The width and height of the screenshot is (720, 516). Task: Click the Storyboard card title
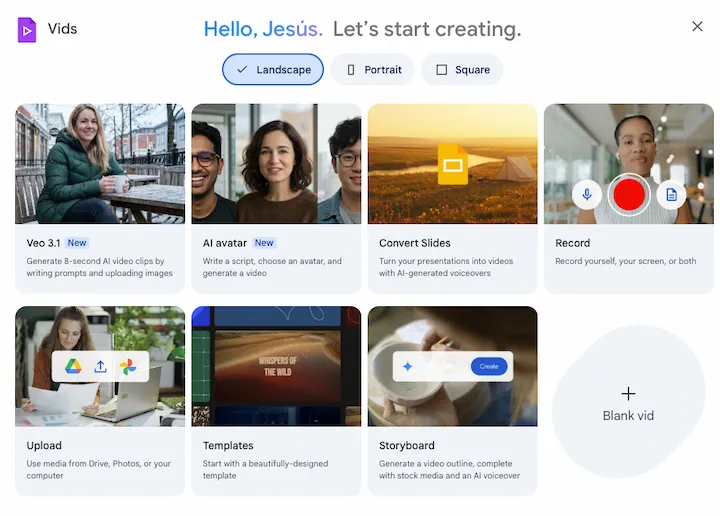407,445
